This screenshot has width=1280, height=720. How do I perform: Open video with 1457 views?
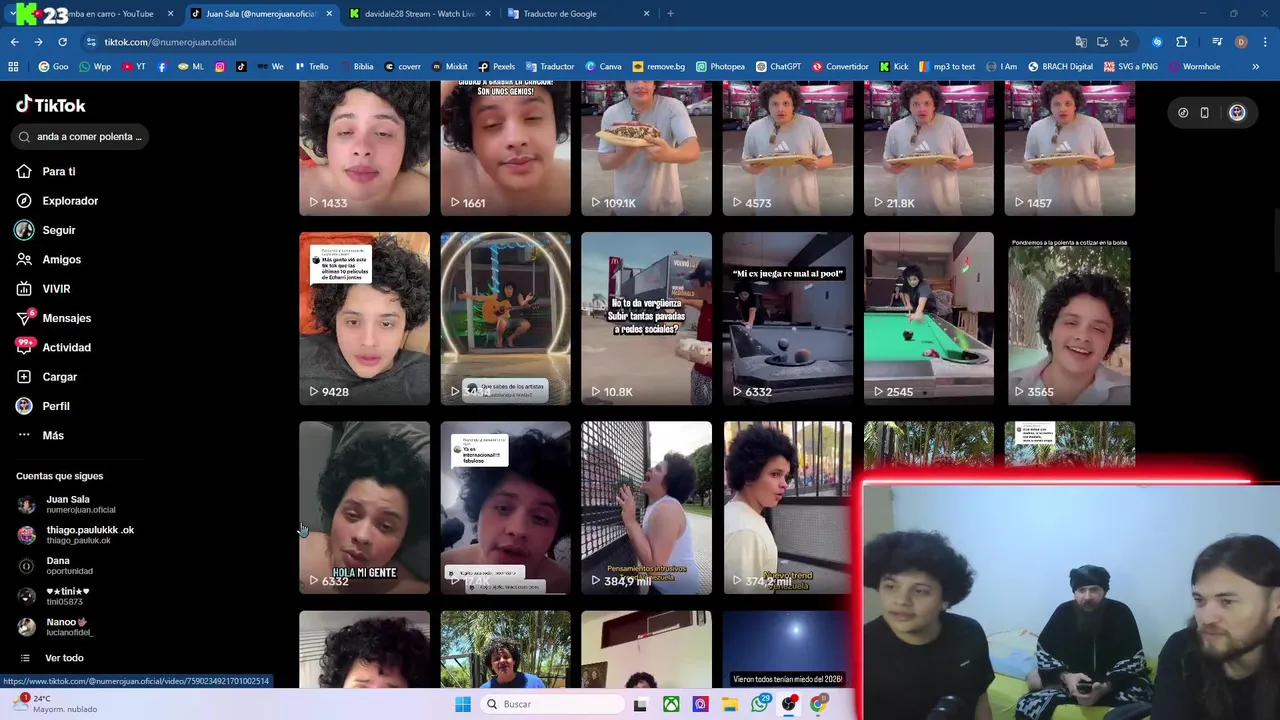click(1070, 148)
